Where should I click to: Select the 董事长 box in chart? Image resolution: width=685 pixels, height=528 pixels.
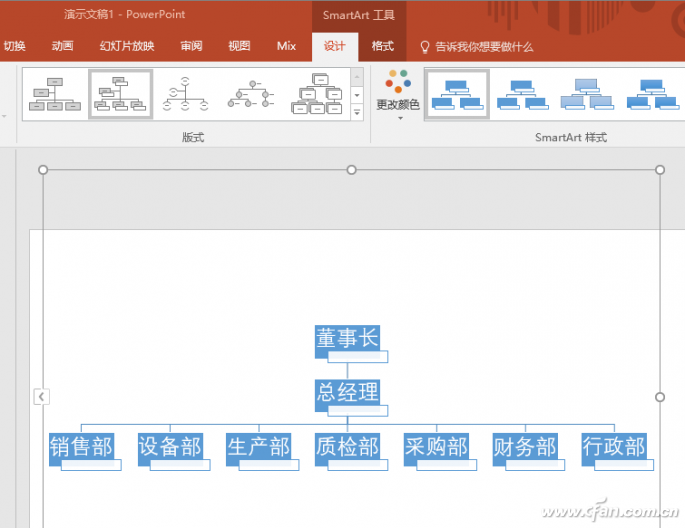tap(348, 338)
